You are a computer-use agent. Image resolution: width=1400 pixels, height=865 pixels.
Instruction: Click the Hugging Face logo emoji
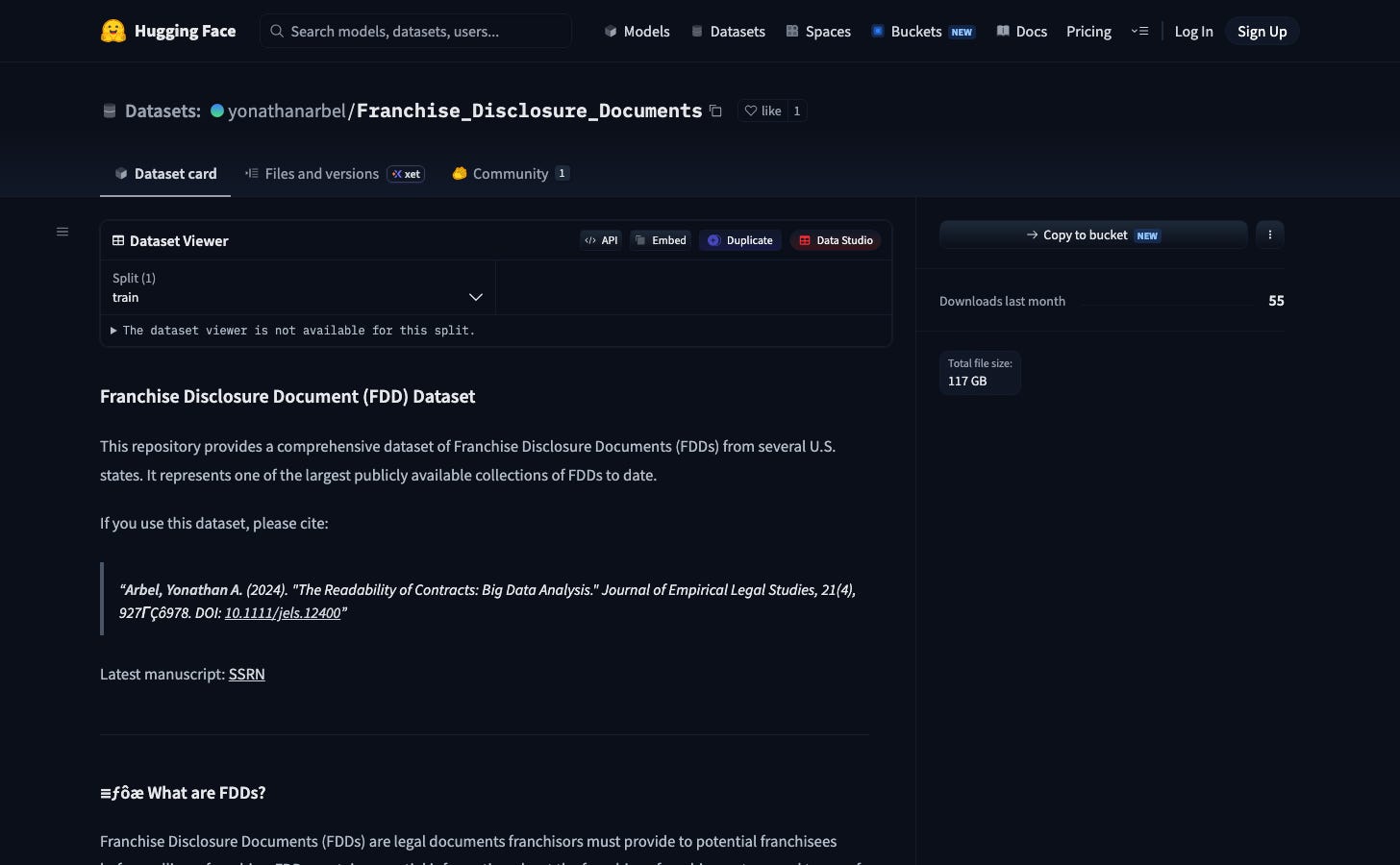113,31
